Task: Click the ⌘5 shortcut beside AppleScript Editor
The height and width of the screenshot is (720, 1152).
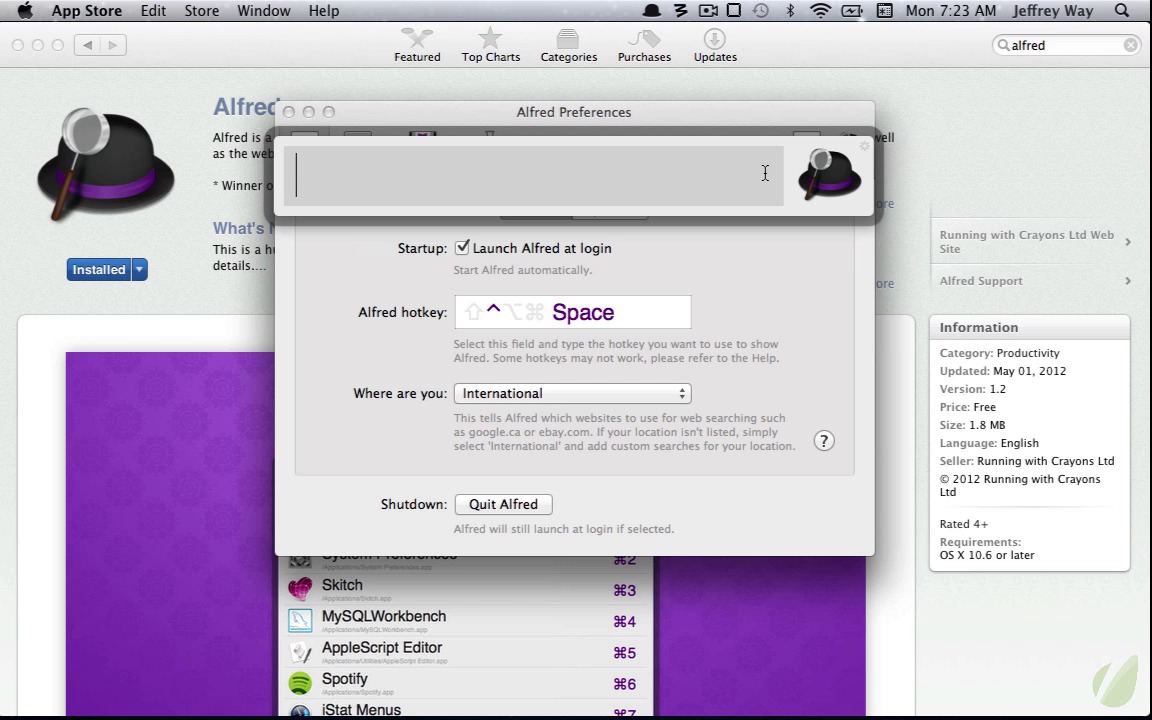Action: pyautogui.click(x=624, y=653)
